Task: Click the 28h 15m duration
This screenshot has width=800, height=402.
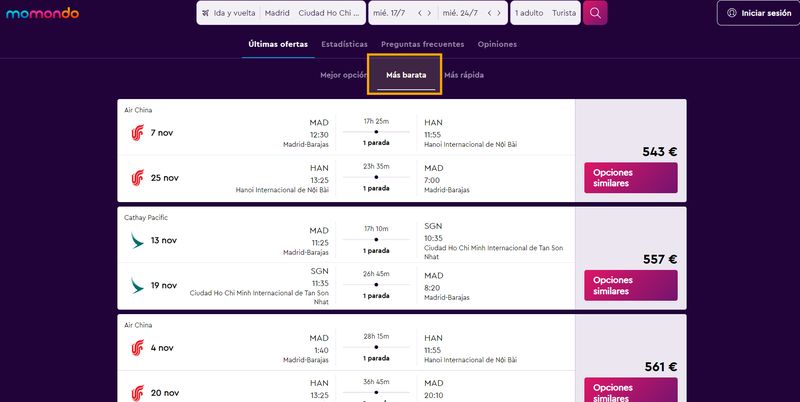Action: point(376,337)
